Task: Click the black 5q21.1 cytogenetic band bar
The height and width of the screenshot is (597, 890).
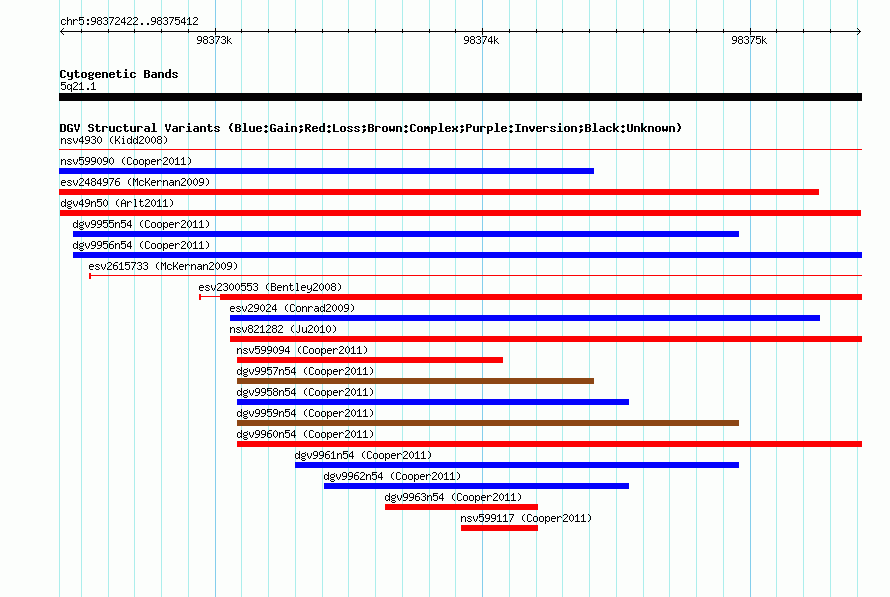Action: (460, 97)
